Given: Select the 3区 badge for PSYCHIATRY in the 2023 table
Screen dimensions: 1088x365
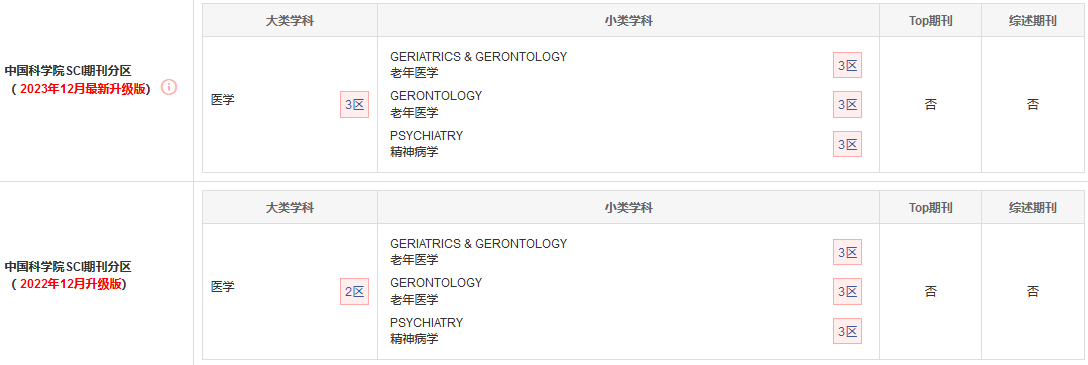Looking at the screenshot, I should 847,144.
